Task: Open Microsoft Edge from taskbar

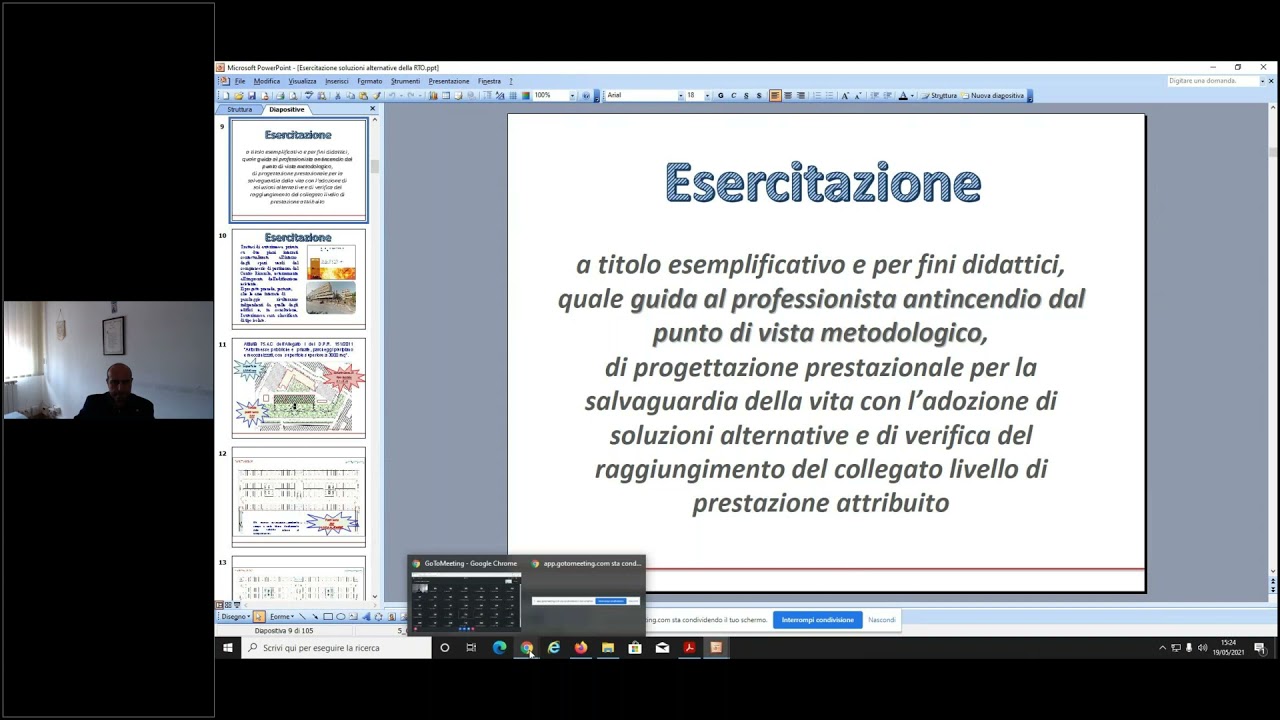Action: [499, 648]
